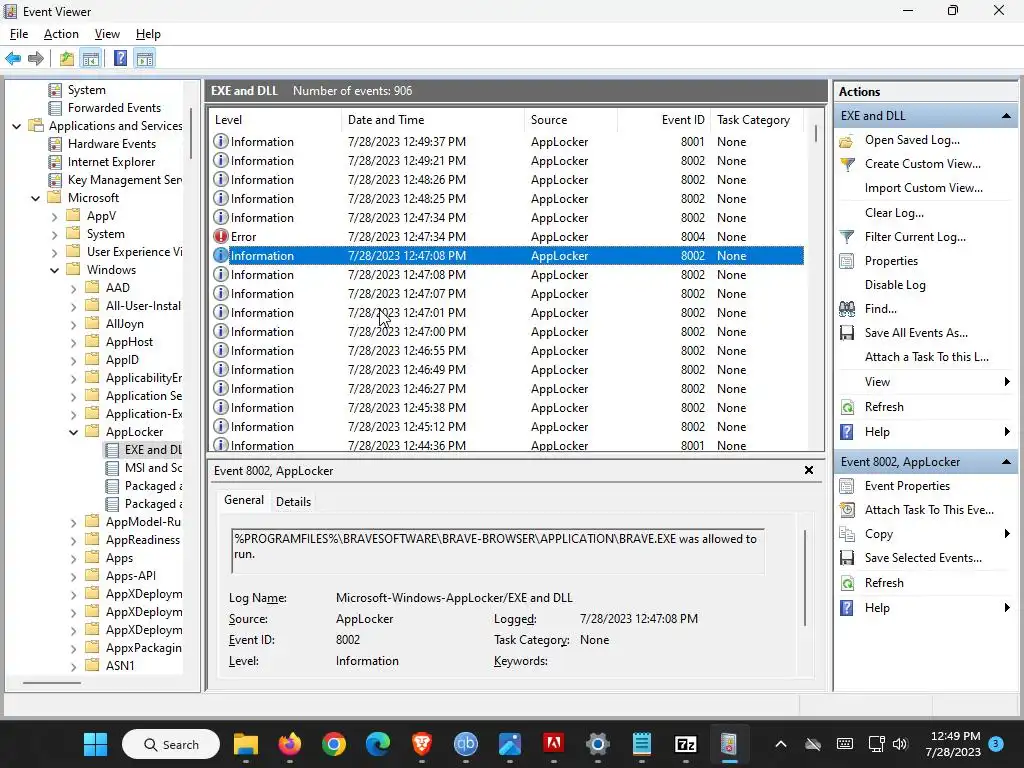Select event logged at 12:49:37 PM
Viewport: 1024px width, 768px height.
pyautogui.click(x=507, y=142)
